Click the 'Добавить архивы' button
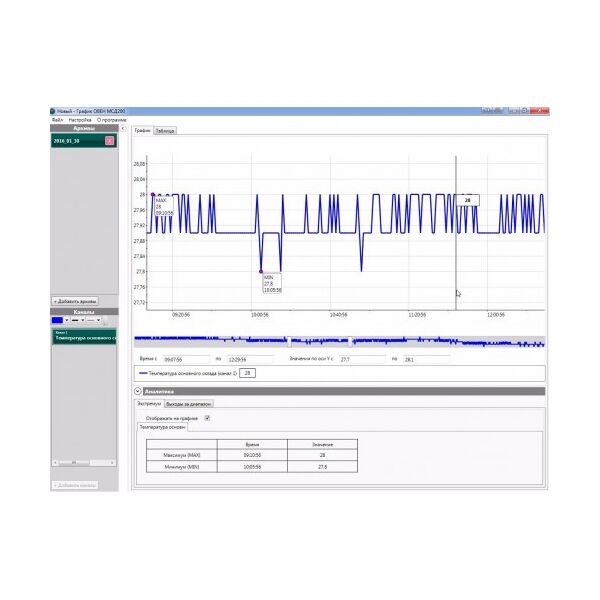 76,300
